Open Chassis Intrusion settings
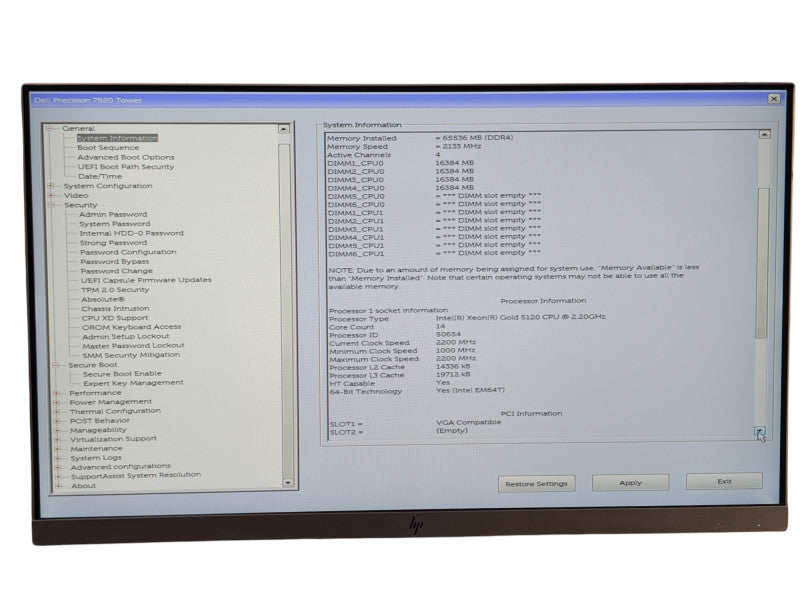This screenshot has width=800, height=602. (x=115, y=309)
